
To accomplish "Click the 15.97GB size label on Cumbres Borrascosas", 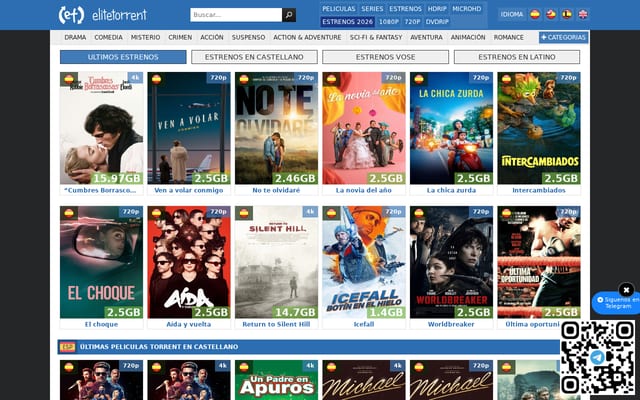I will 117,178.
